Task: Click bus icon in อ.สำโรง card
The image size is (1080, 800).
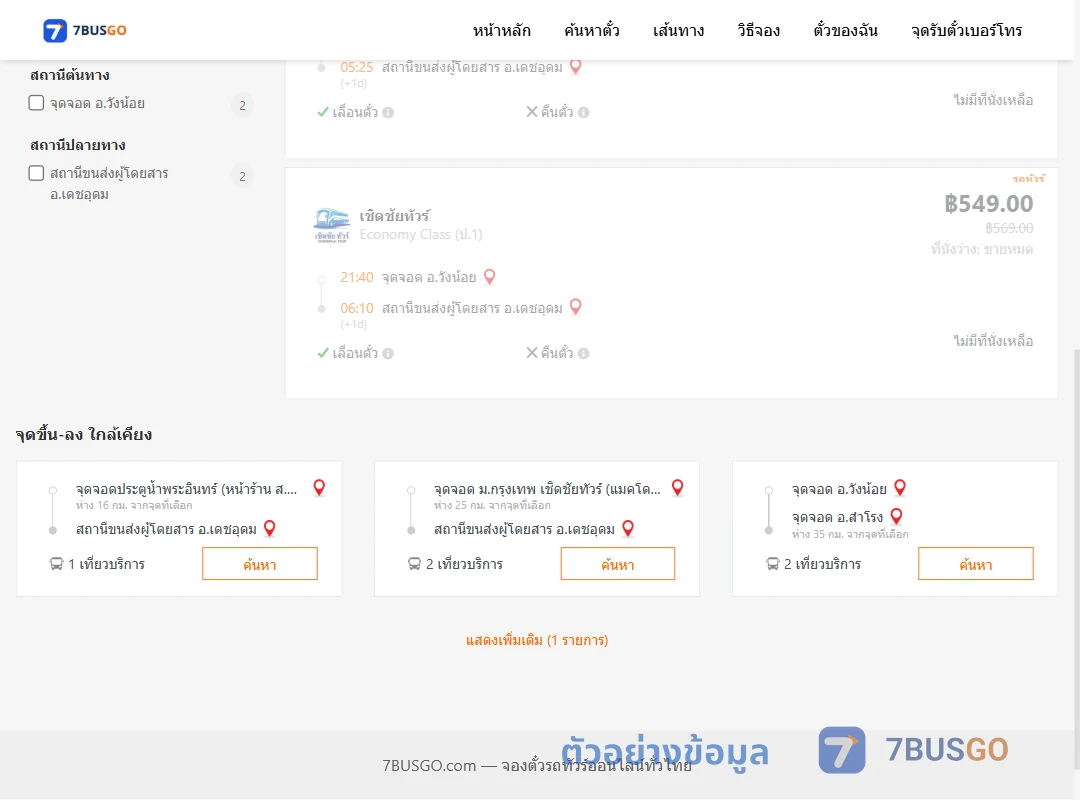Action: coord(772,564)
